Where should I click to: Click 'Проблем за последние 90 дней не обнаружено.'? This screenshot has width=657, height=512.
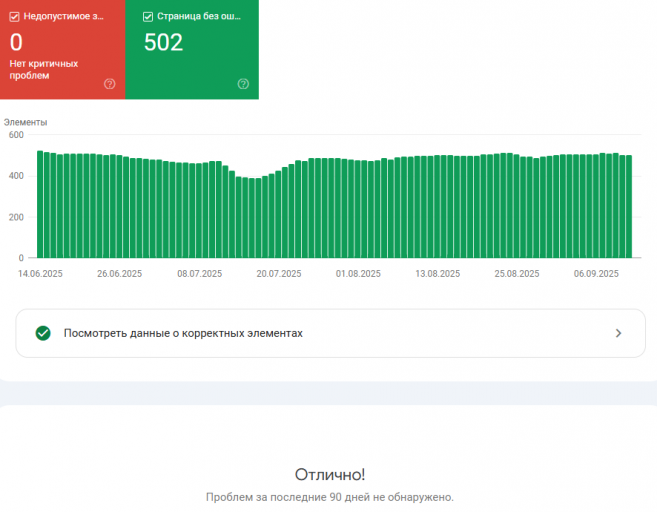(x=330, y=497)
